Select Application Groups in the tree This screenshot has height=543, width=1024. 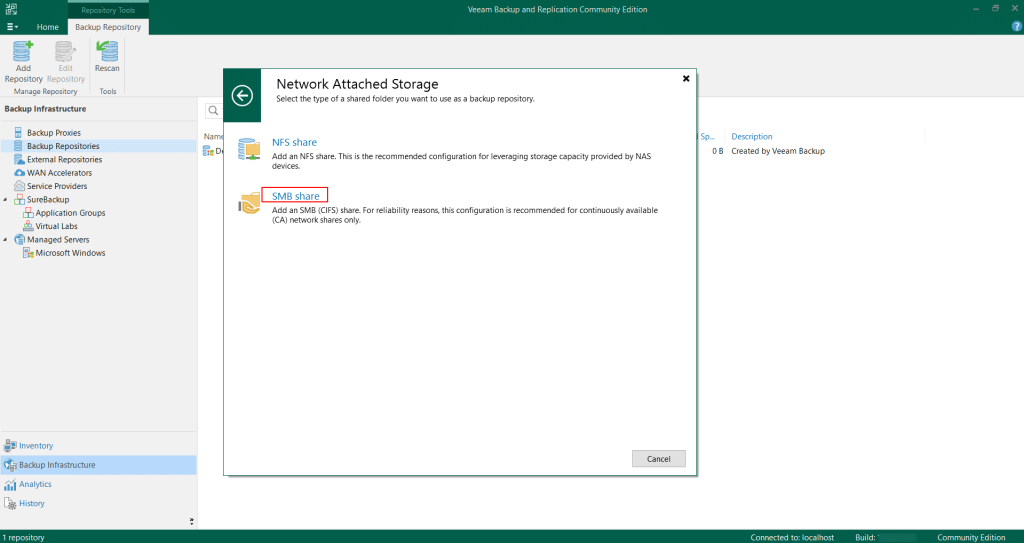(71, 213)
